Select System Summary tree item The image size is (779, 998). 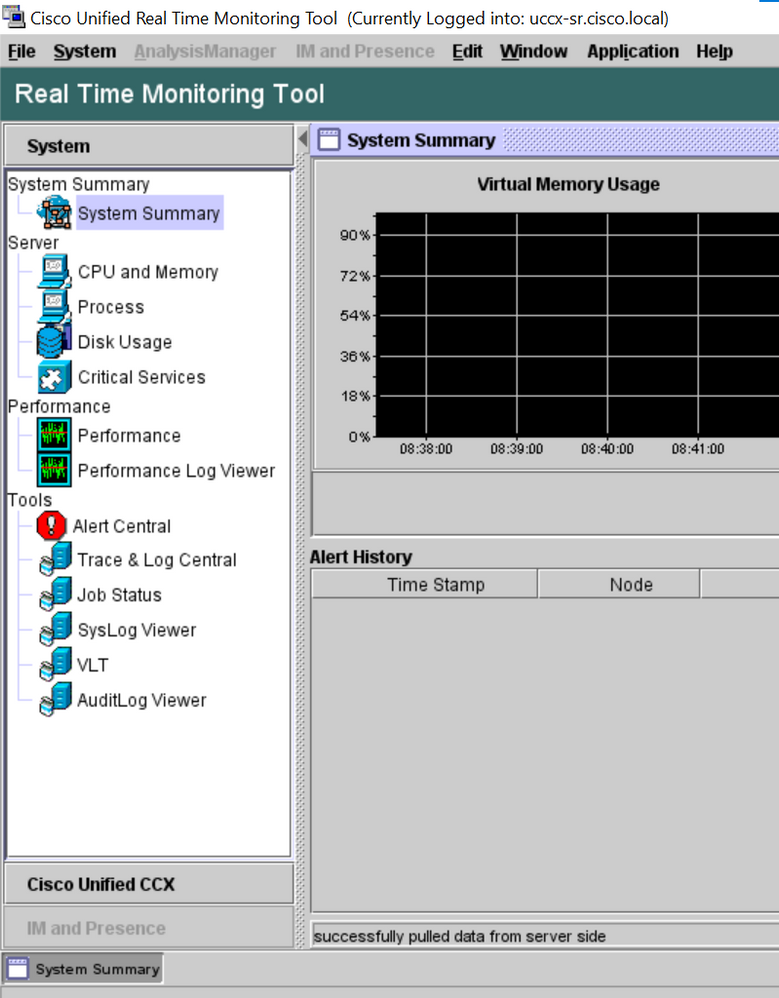[149, 213]
